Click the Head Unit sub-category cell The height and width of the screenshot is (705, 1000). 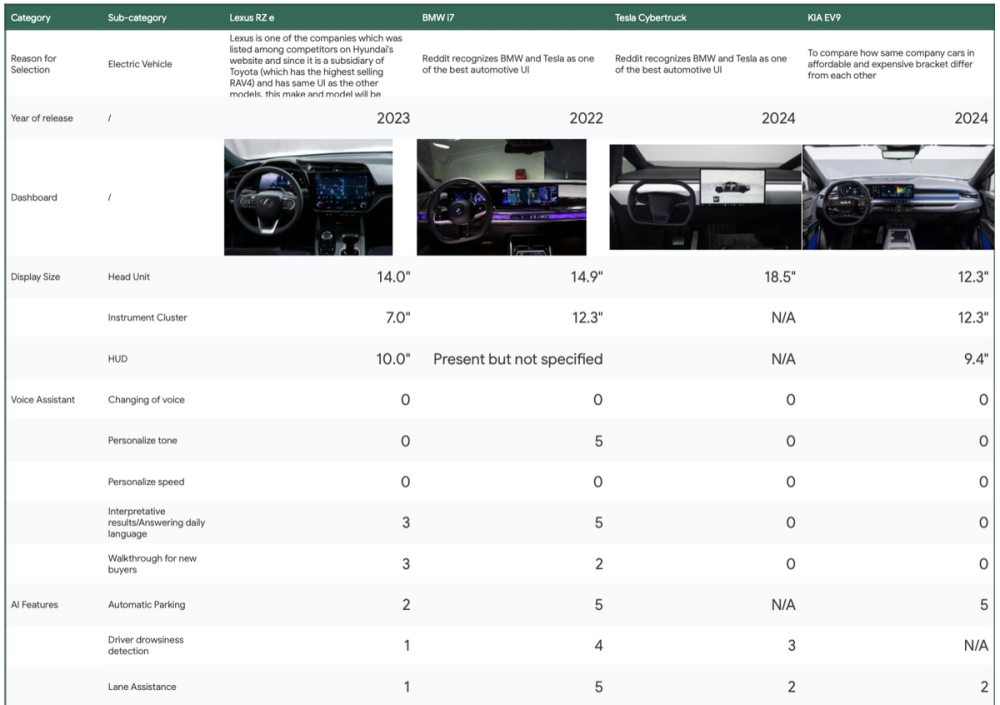click(x=129, y=277)
